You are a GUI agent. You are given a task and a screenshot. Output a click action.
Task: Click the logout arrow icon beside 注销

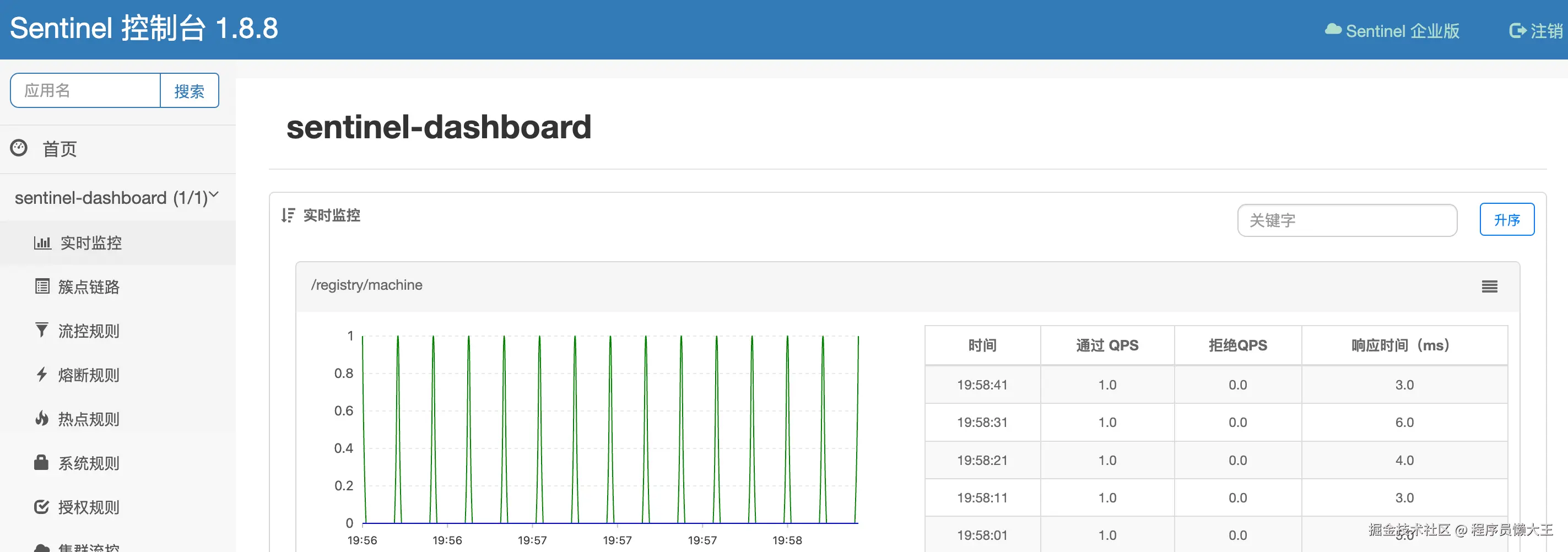click(1517, 30)
